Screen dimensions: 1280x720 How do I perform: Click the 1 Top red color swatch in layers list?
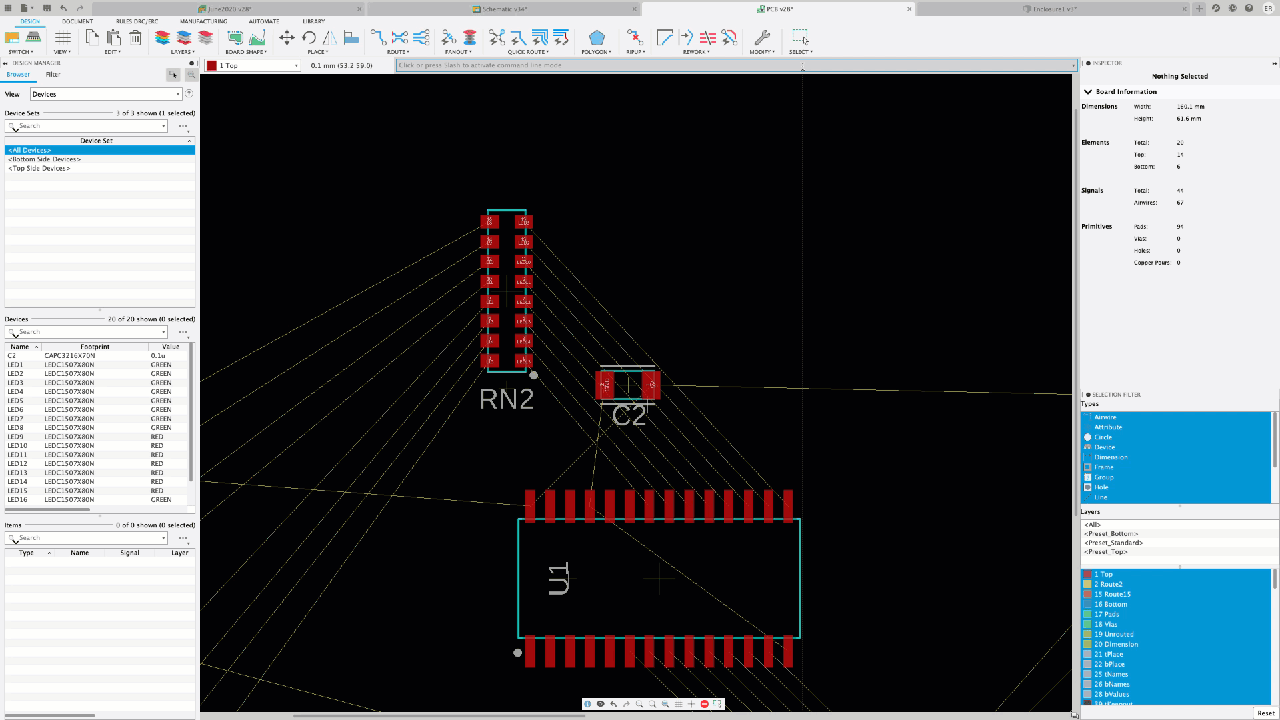click(x=1087, y=574)
